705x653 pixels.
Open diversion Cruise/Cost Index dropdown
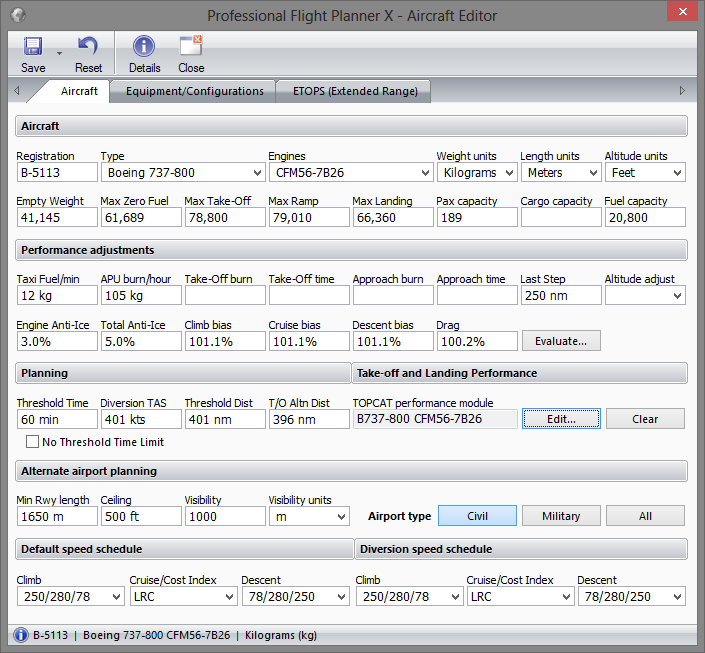[521, 596]
